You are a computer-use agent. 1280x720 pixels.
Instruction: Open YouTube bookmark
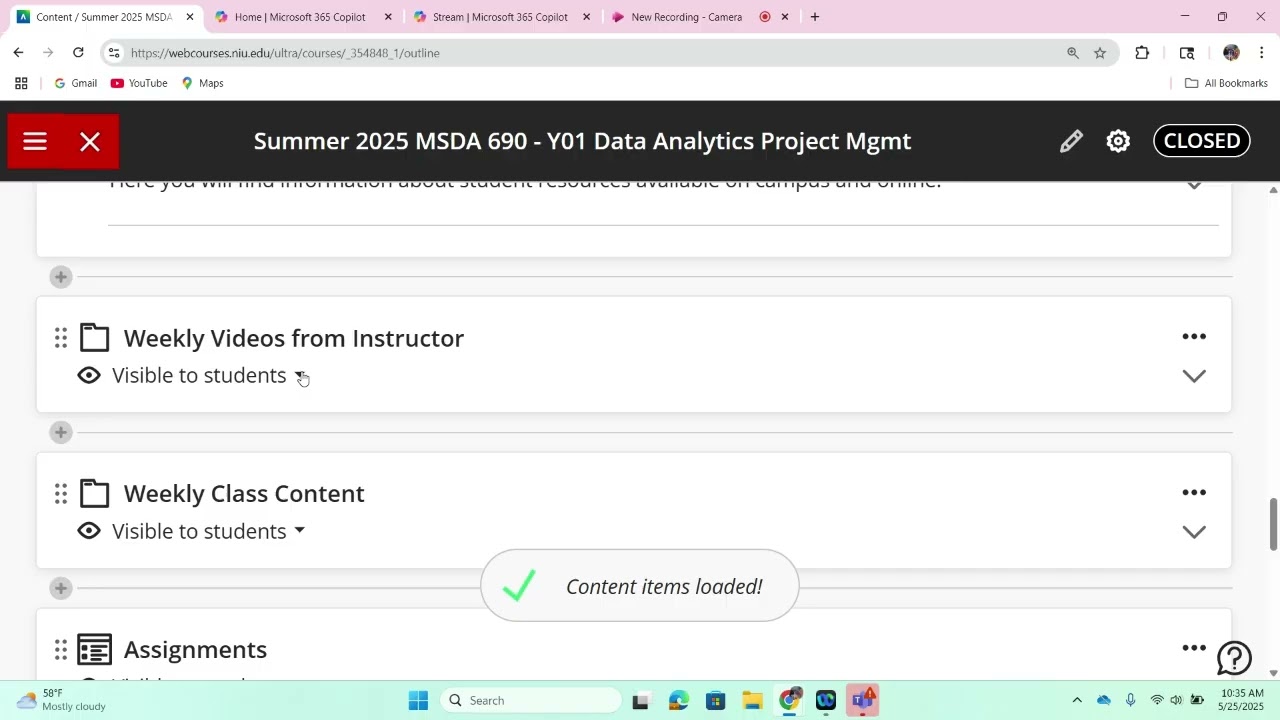pyautogui.click(x=139, y=83)
